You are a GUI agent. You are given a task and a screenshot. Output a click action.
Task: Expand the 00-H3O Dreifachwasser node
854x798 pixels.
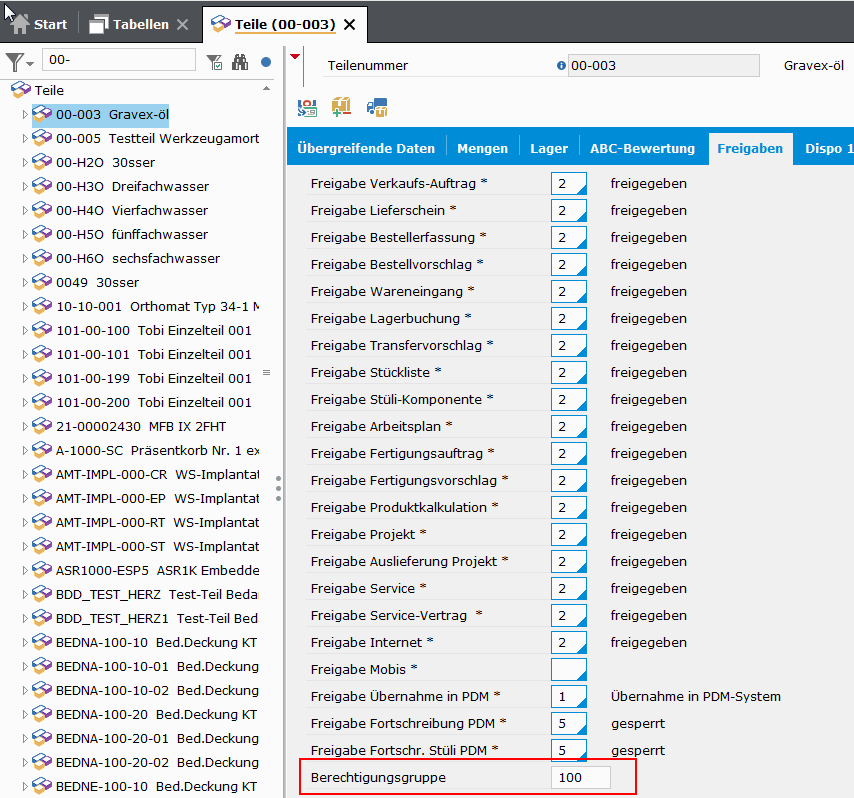coord(25,186)
